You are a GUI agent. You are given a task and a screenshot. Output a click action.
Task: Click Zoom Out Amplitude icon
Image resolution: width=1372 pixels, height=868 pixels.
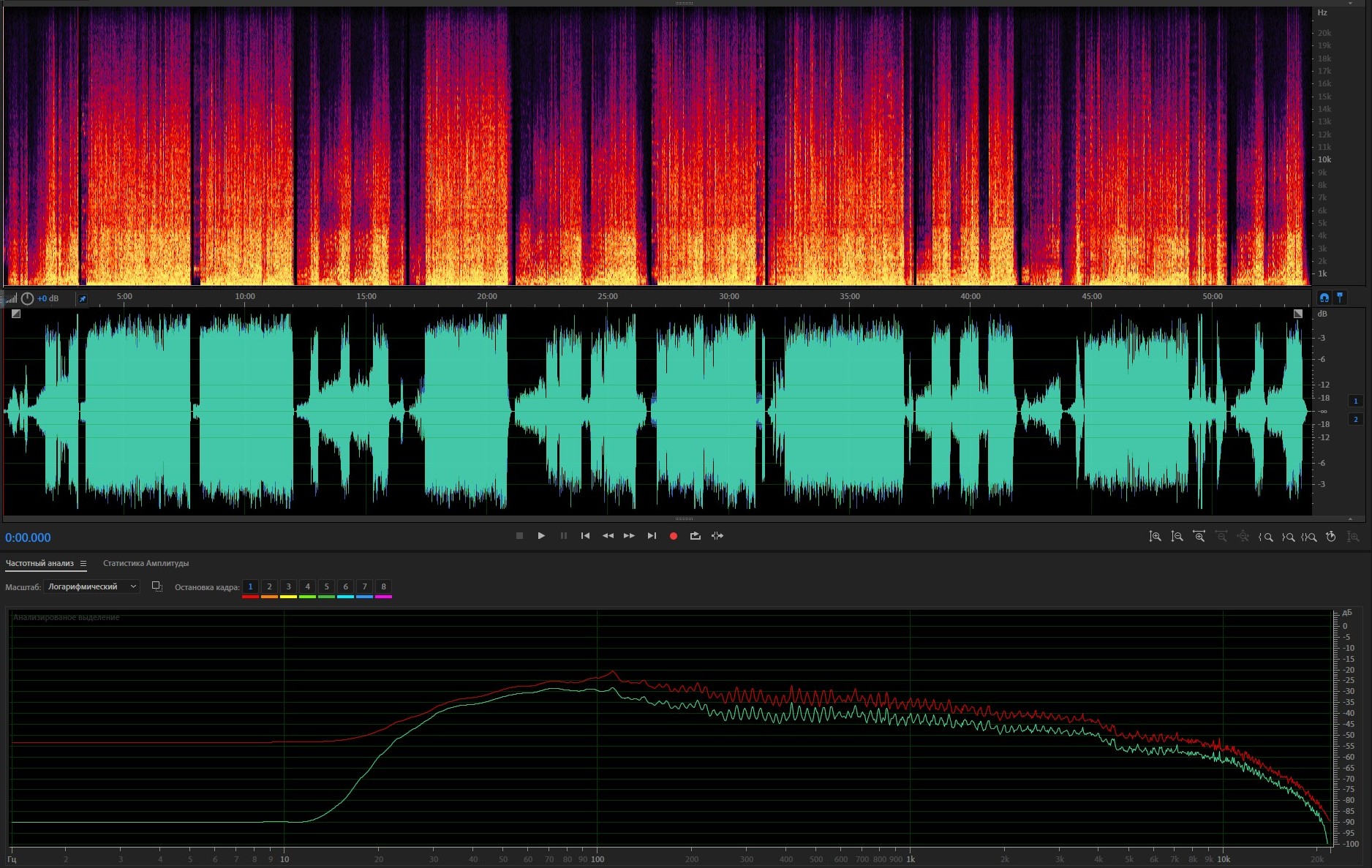(x=1177, y=537)
